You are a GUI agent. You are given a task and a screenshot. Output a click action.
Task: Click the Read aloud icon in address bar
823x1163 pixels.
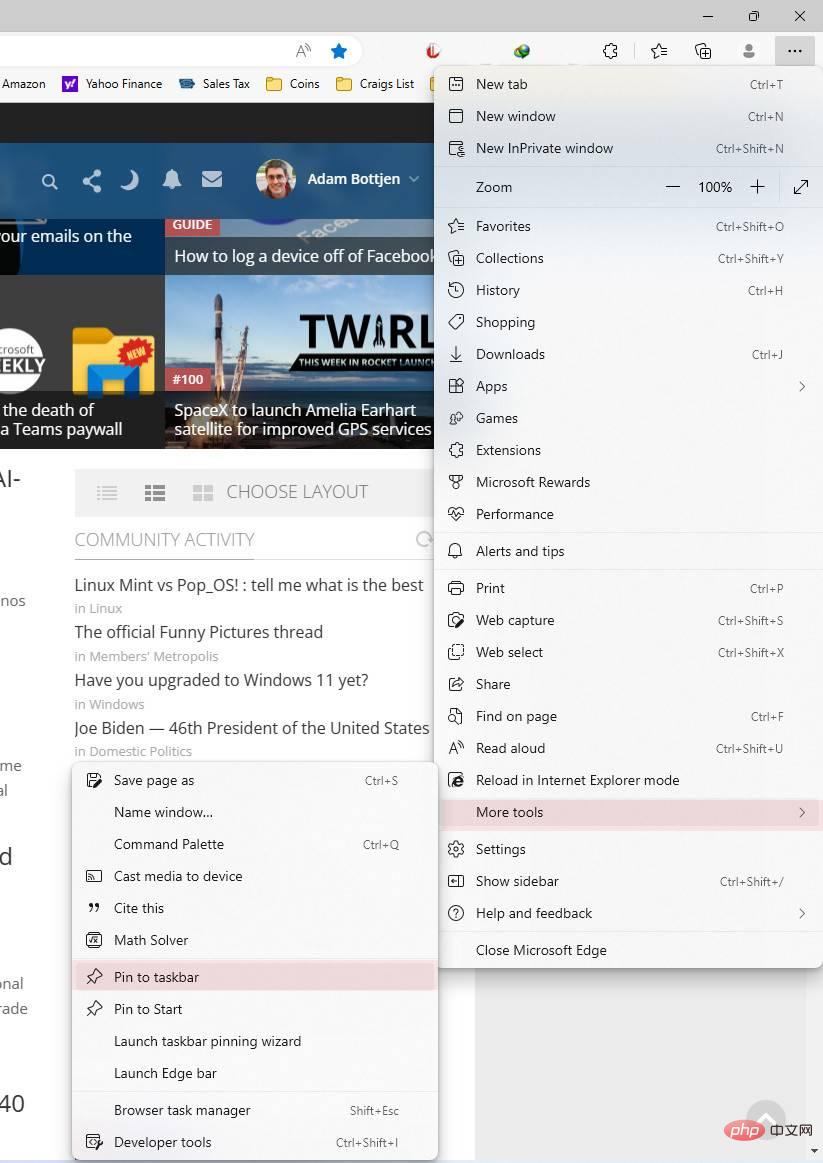point(303,50)
